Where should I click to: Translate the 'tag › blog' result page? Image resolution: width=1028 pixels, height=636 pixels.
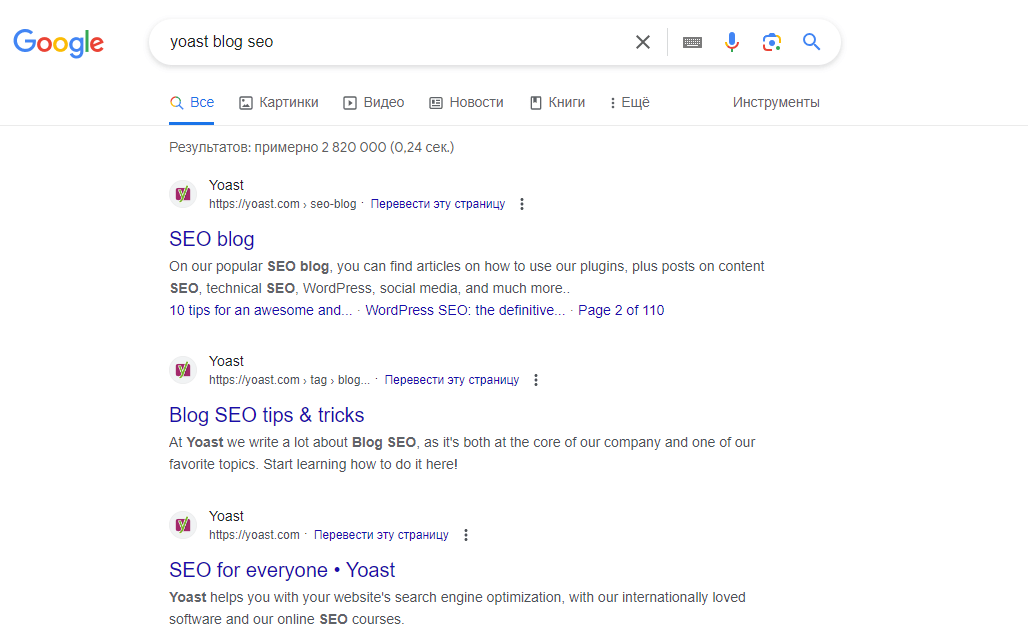click(x=452, y=380)
